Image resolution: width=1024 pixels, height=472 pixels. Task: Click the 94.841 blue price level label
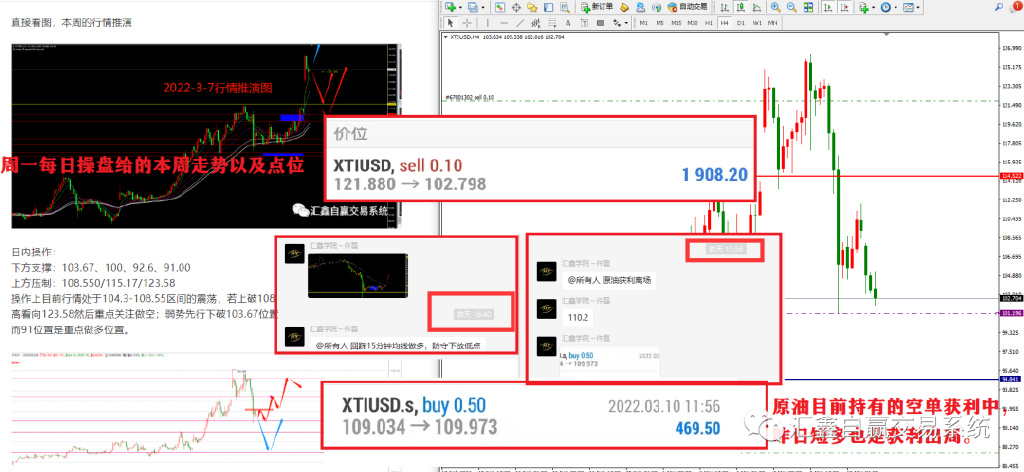[1011, 379]
